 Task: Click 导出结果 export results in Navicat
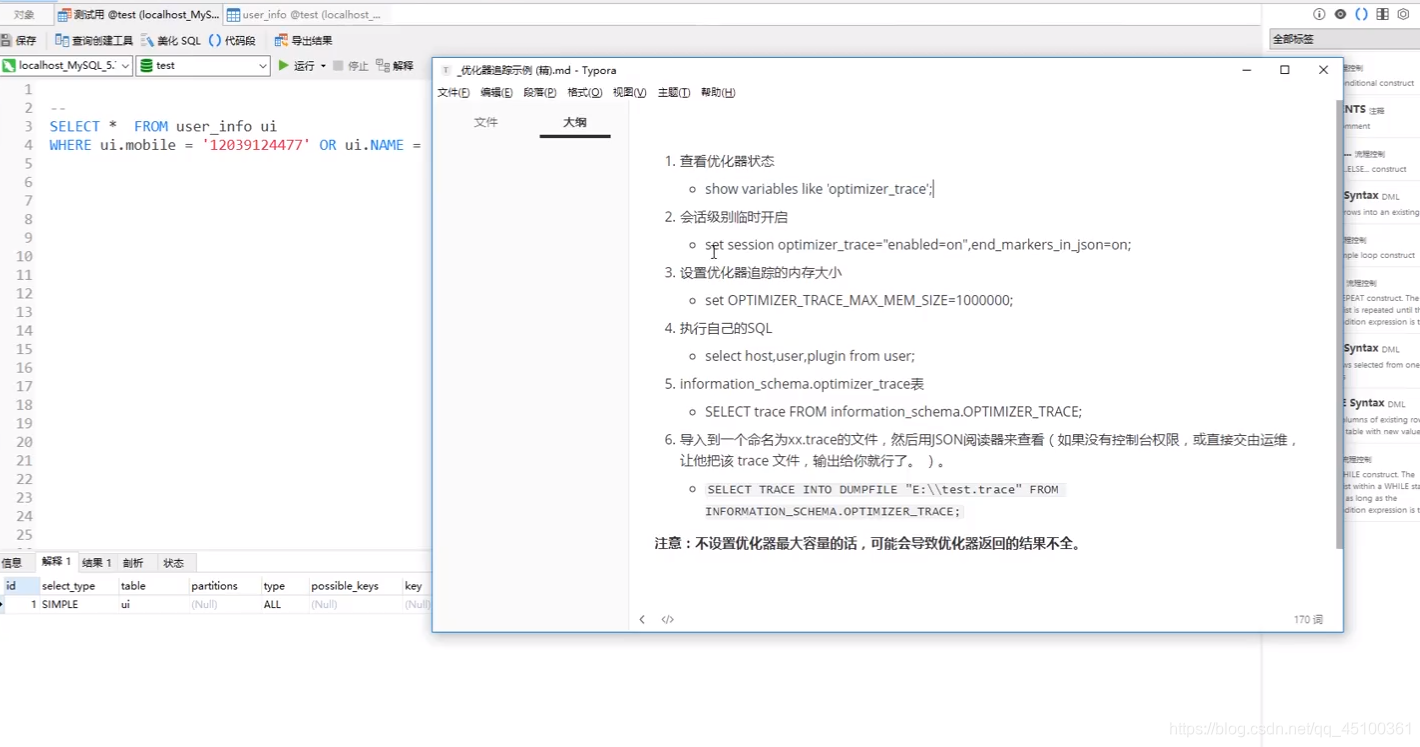click(303, 40)
